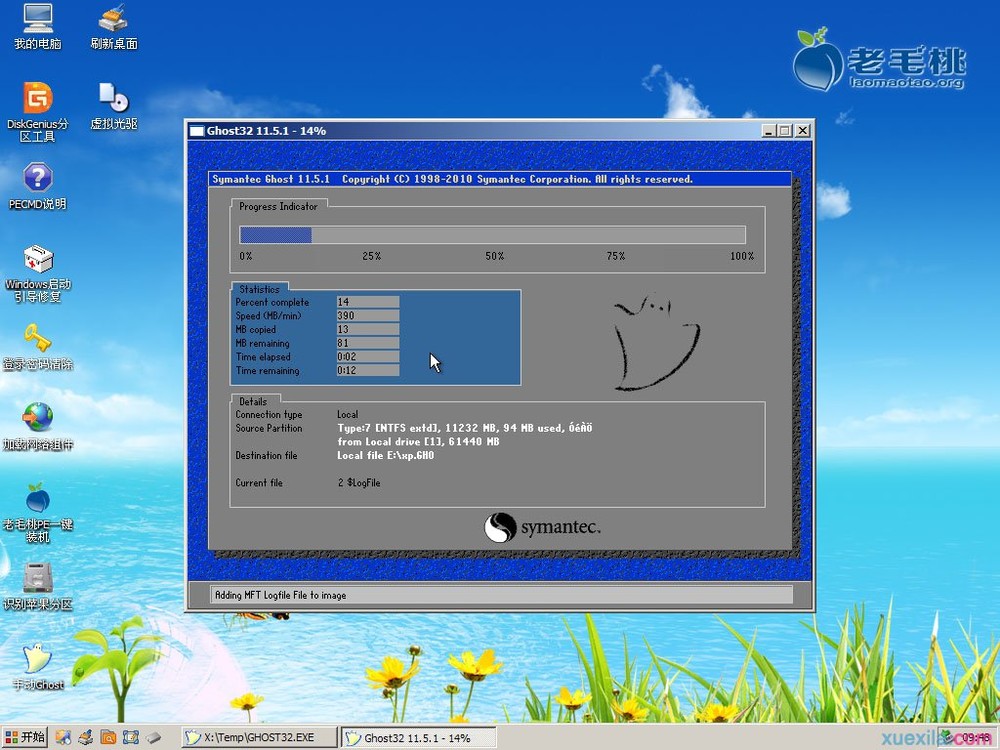The image size is (1000, 750).
Task: Click the refresh desktop shortcut icon
Action: coord(113,20)
